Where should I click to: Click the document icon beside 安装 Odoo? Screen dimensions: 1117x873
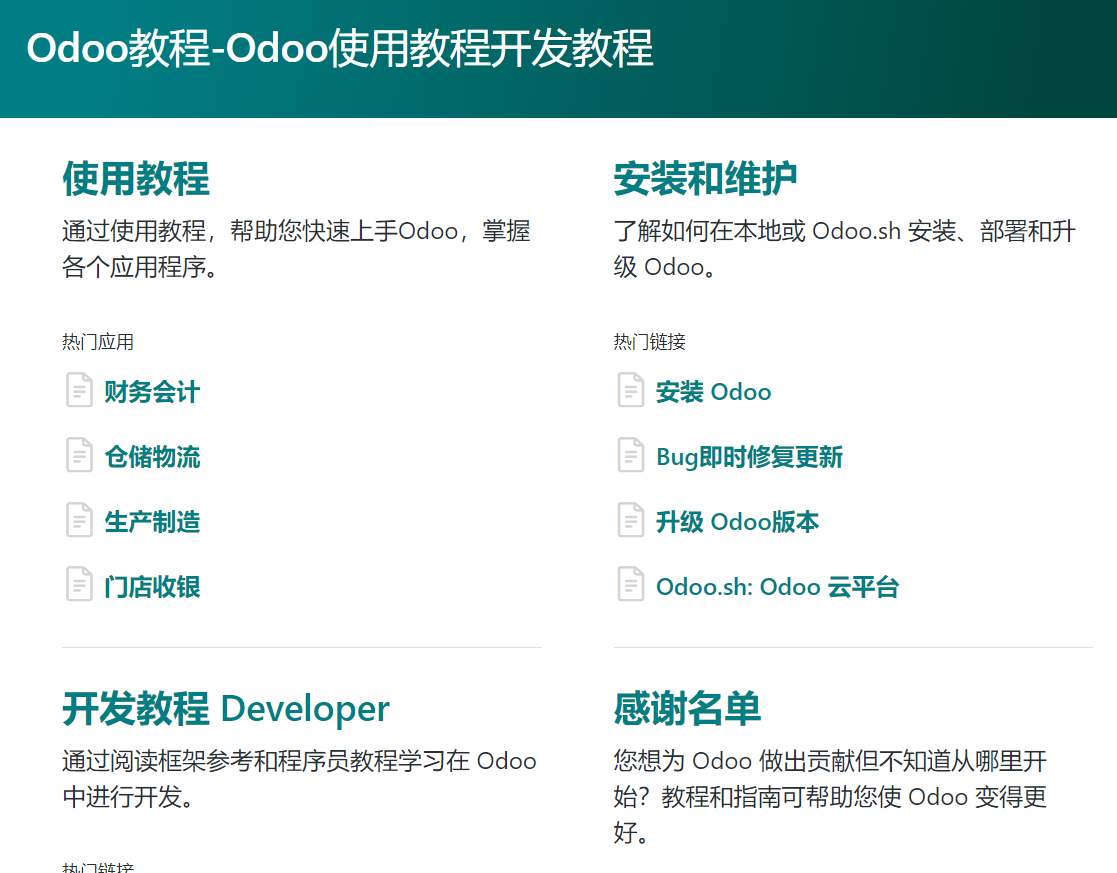click(630, 390)
